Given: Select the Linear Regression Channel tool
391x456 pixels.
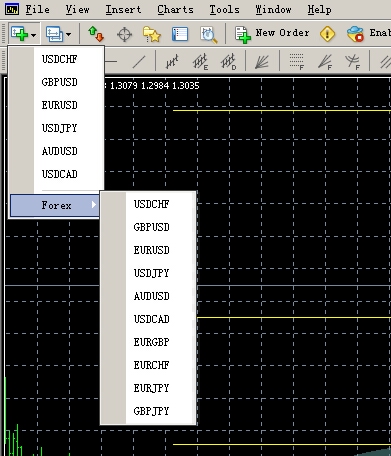Looking at the screenshot, I should tap(172, 62).
